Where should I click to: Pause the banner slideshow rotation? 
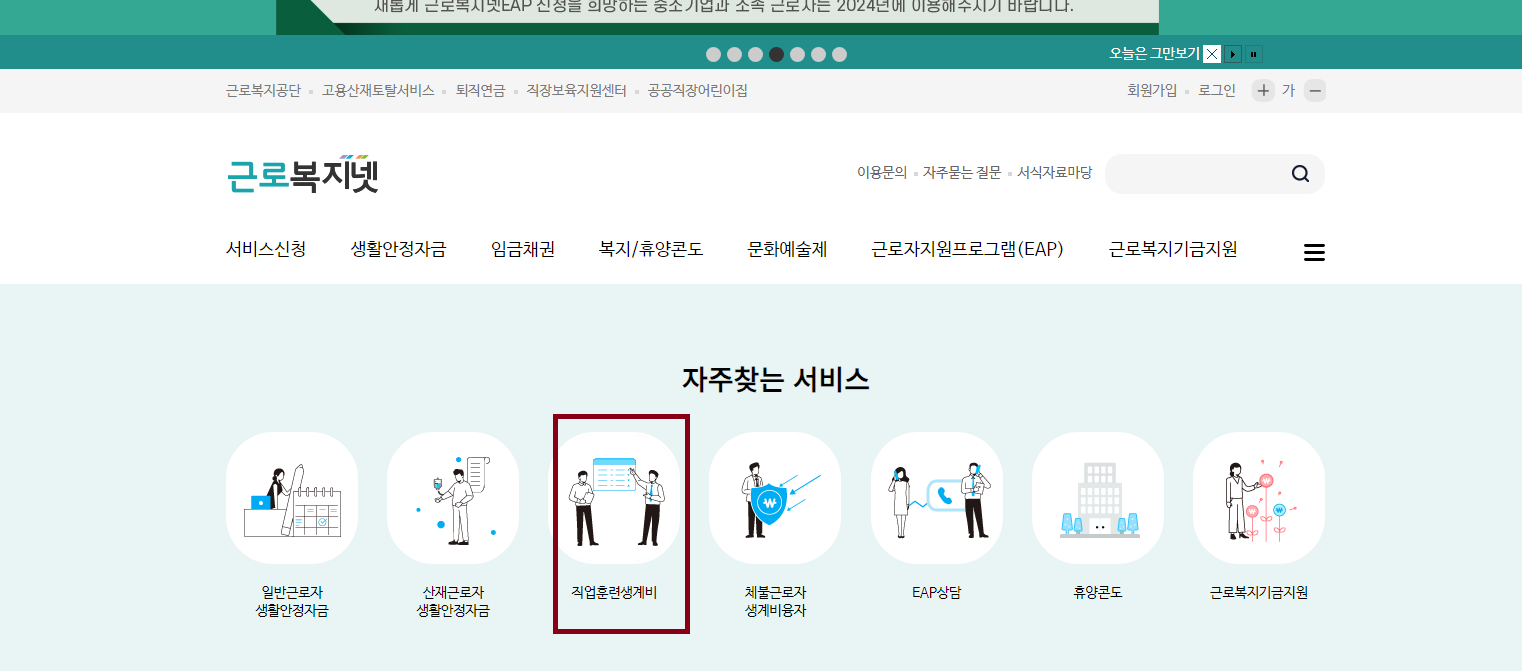[1253, 54]
